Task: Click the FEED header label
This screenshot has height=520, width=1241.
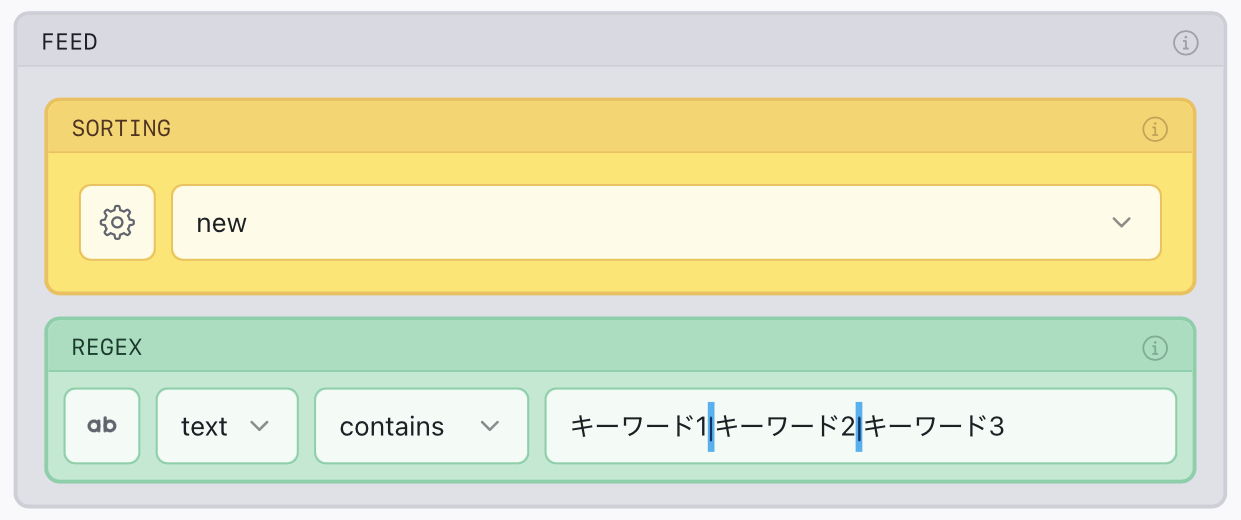Action: 69,43
